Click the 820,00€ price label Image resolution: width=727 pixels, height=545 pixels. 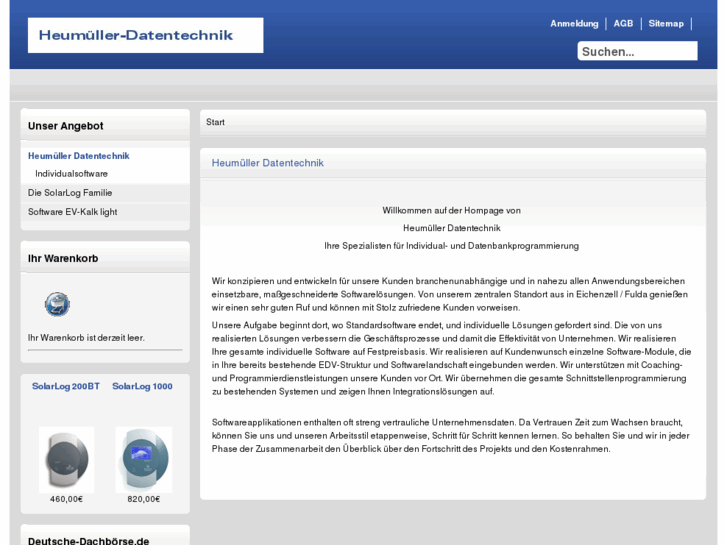point(144,499)
